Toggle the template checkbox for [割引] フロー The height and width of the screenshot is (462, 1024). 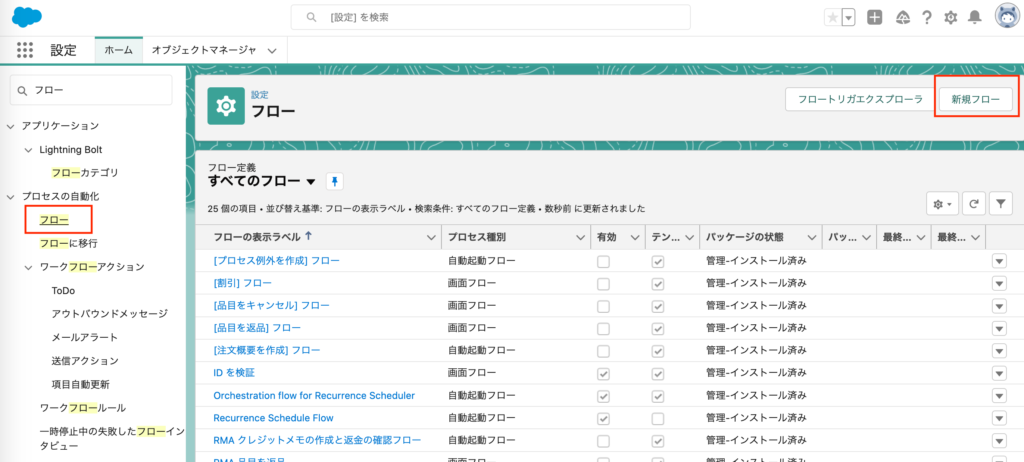click(657, 283)
